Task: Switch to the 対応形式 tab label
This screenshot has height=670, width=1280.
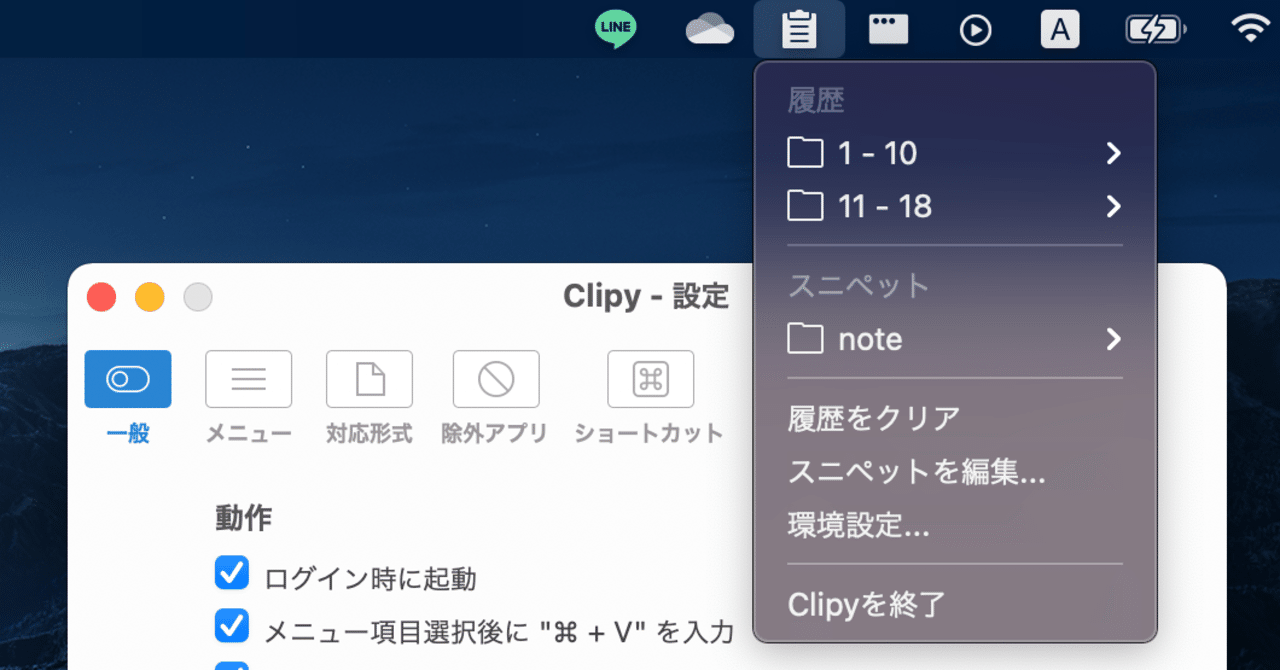Action: point(370,434)
